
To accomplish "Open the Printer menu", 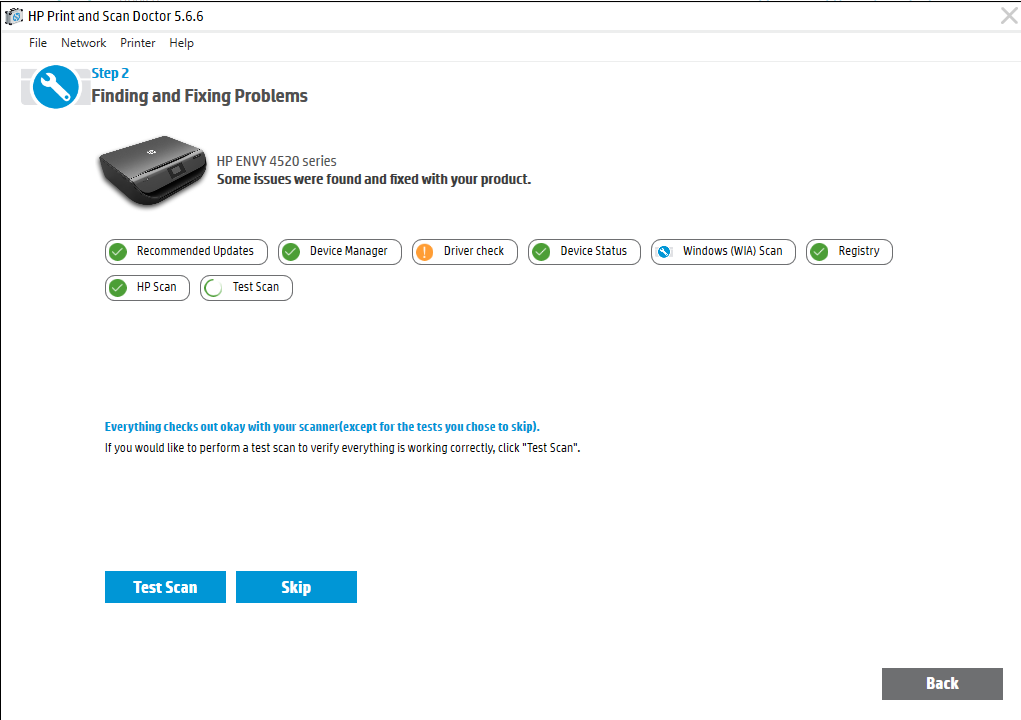I will (138, 43).
